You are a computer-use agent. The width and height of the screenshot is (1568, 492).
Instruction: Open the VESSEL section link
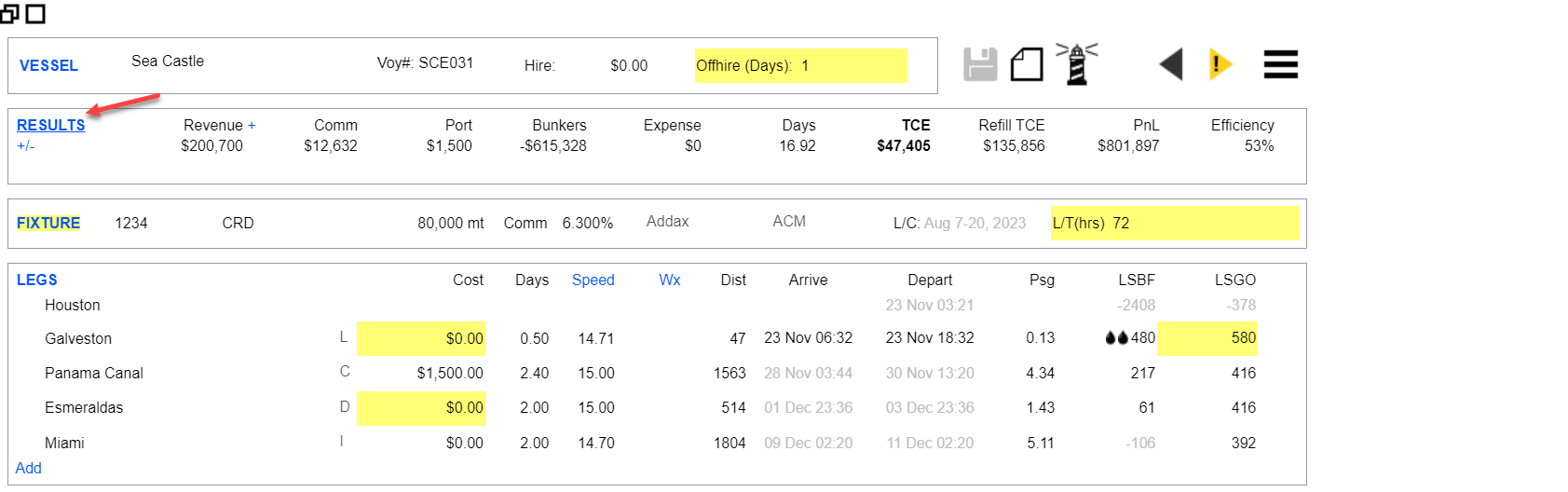pyautogui.click(x=48, y=65)
